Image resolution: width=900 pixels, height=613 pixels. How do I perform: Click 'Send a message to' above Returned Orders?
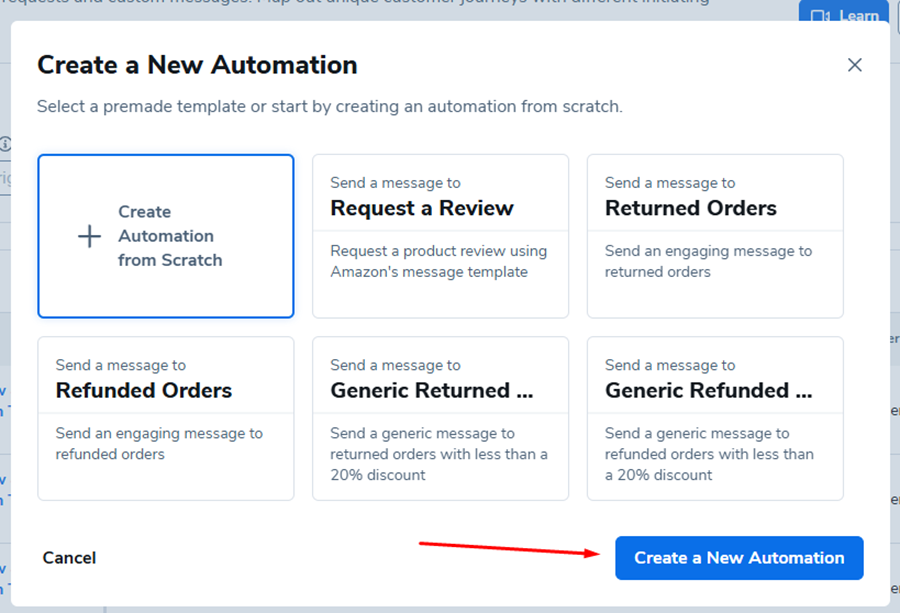click(x=670, y=183)
